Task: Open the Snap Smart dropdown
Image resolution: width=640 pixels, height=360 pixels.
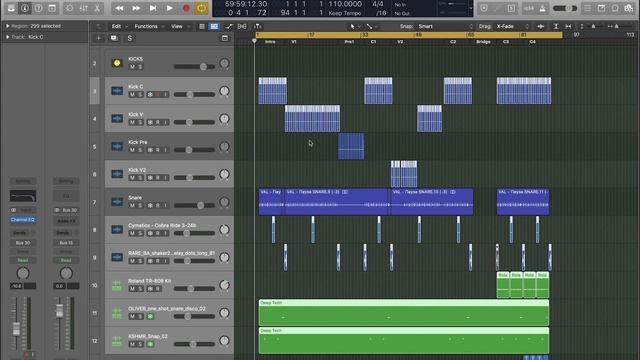Action: pos(445,27)
